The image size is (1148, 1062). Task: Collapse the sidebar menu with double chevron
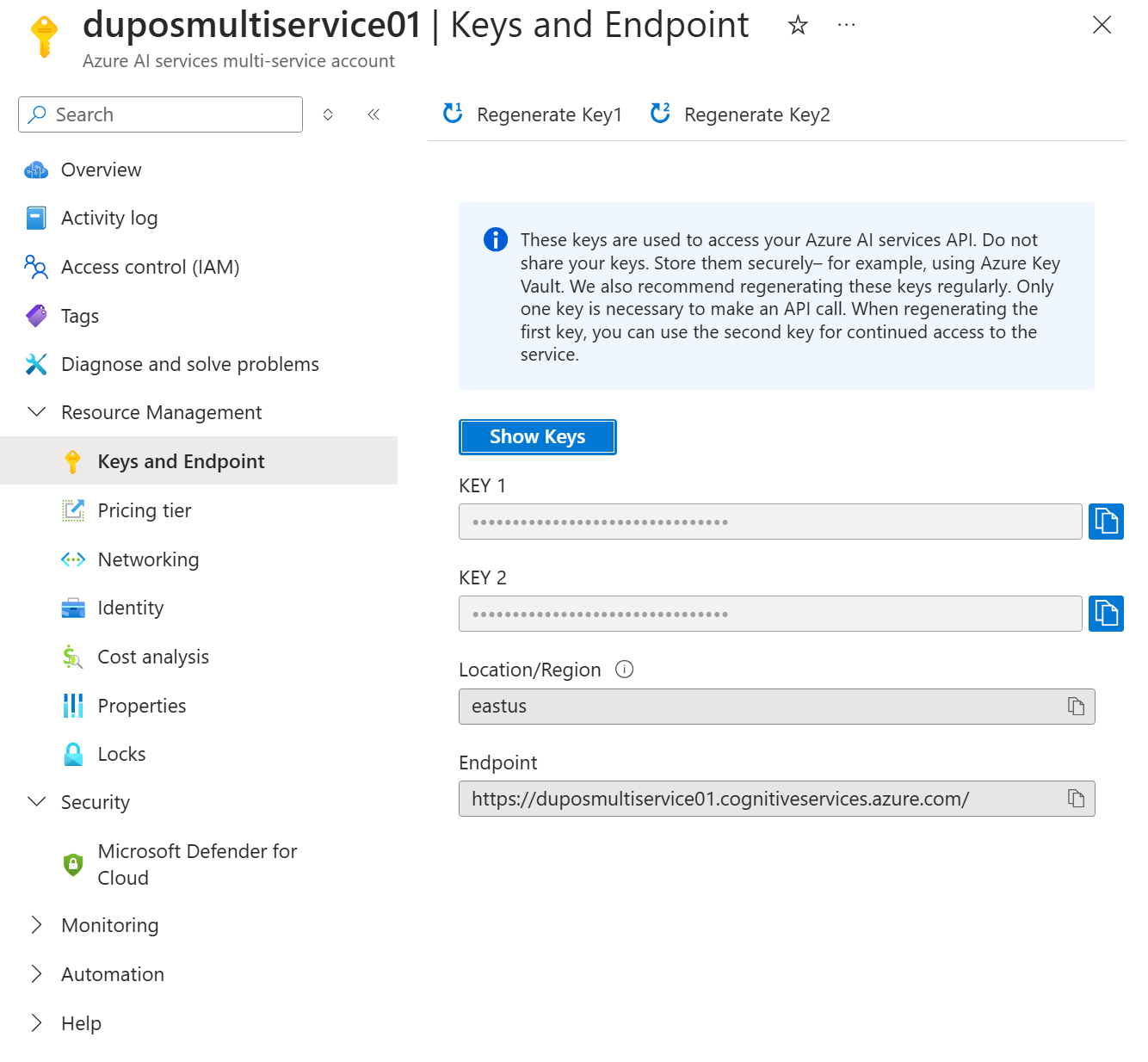pyautogui.click(x=373, y=114)
